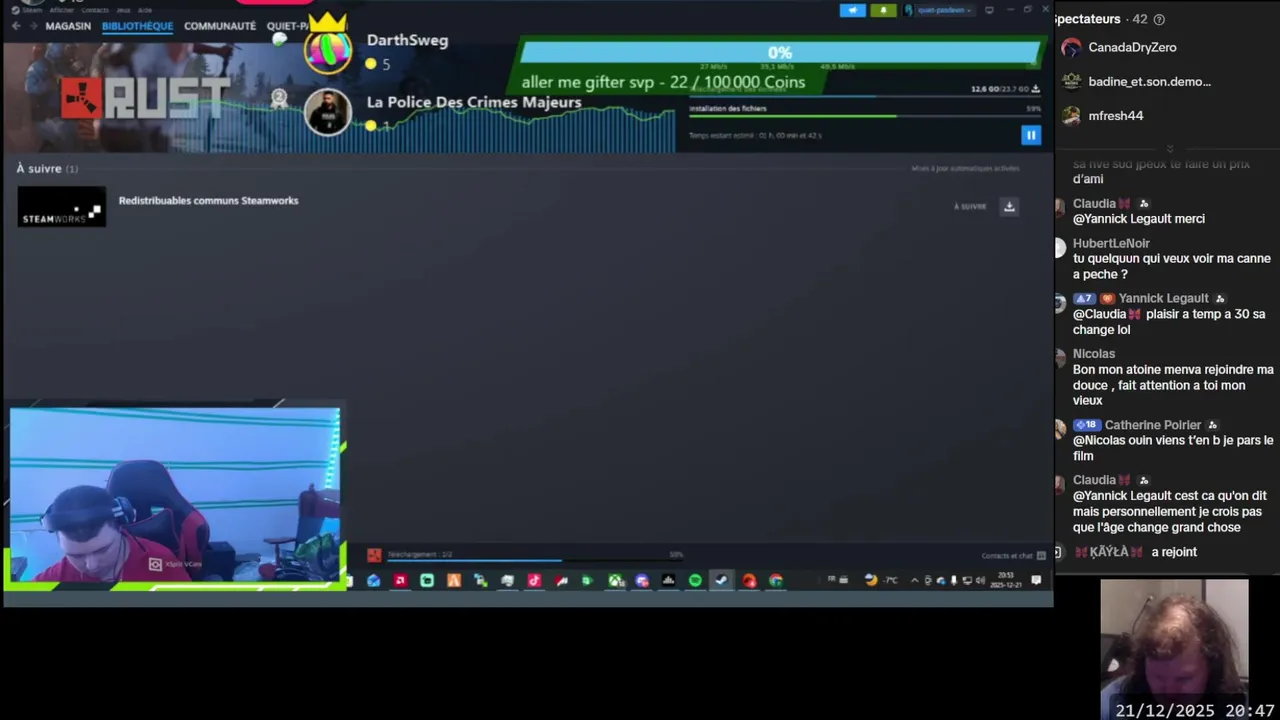Click the streamer webcam overlay
1280x720 pixels.
tap(175, 495)
